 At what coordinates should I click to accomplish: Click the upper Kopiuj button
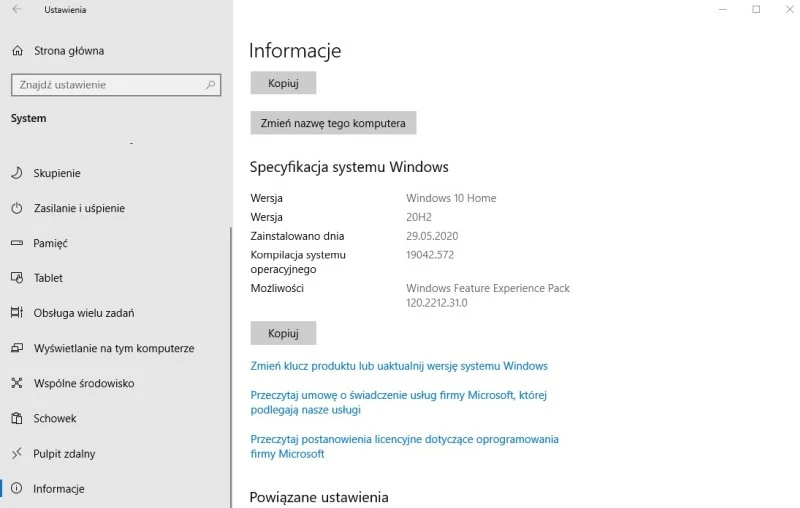283,83
